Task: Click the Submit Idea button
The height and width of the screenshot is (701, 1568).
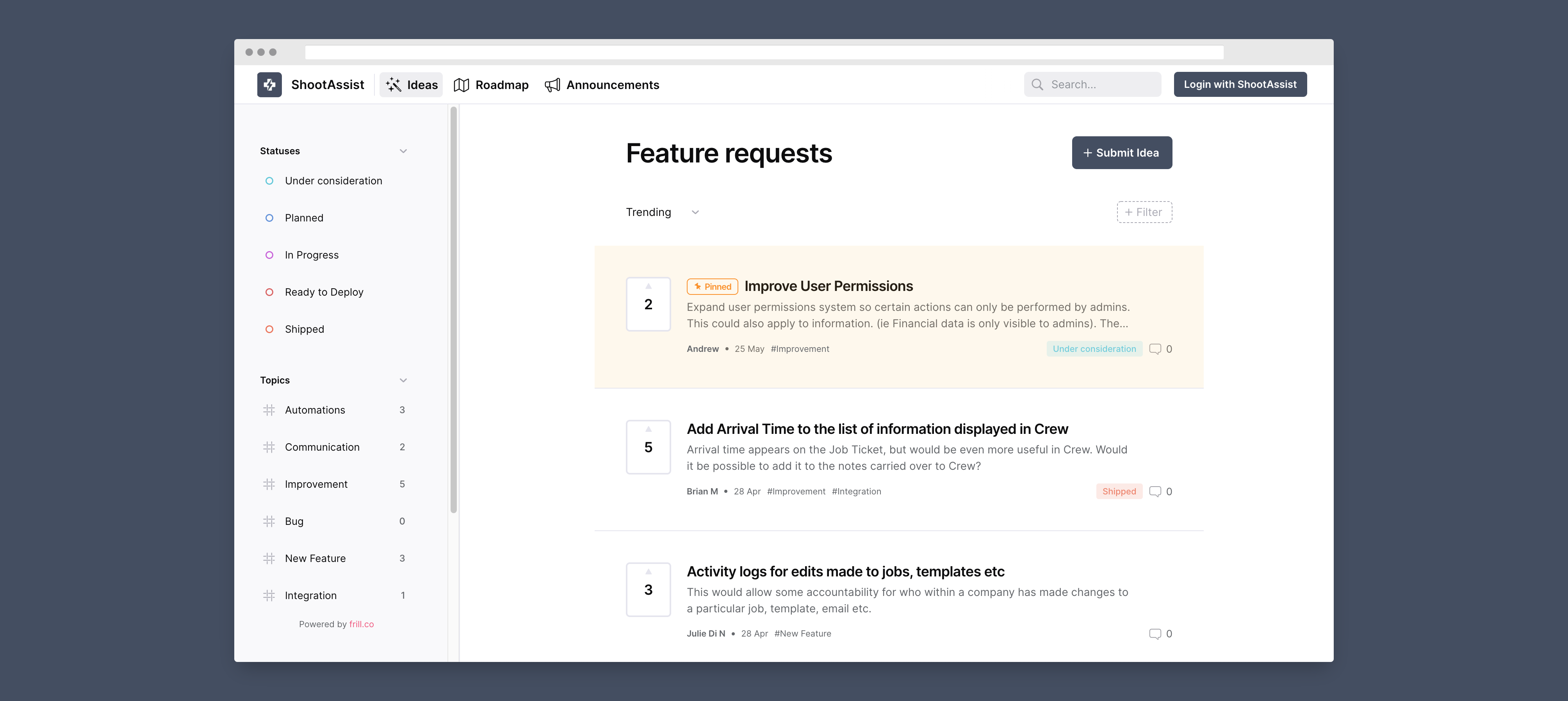Action: click(1121, 153)
